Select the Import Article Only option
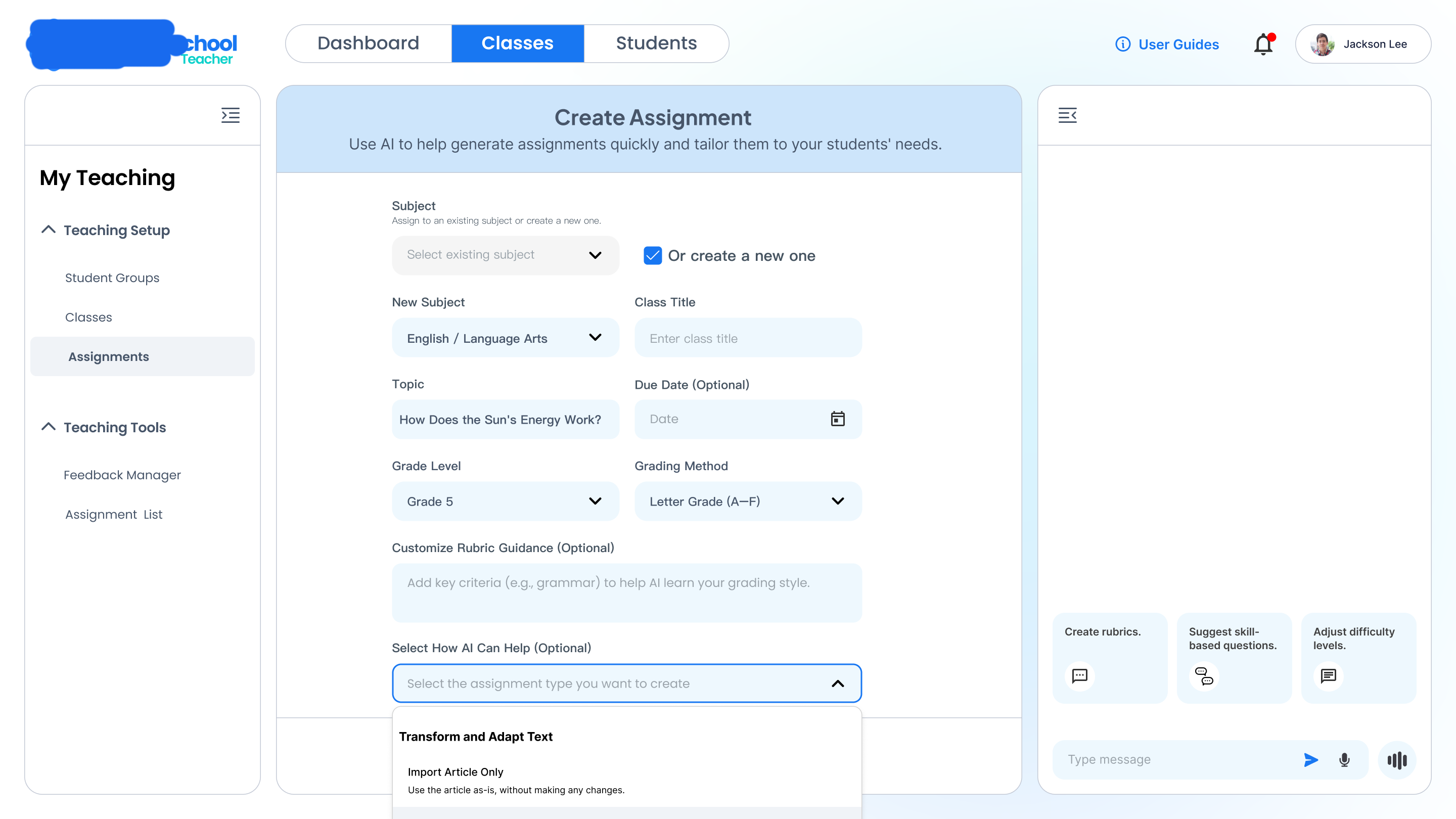The width and height of the screenshot is (1456, 819). coord(627,781)
